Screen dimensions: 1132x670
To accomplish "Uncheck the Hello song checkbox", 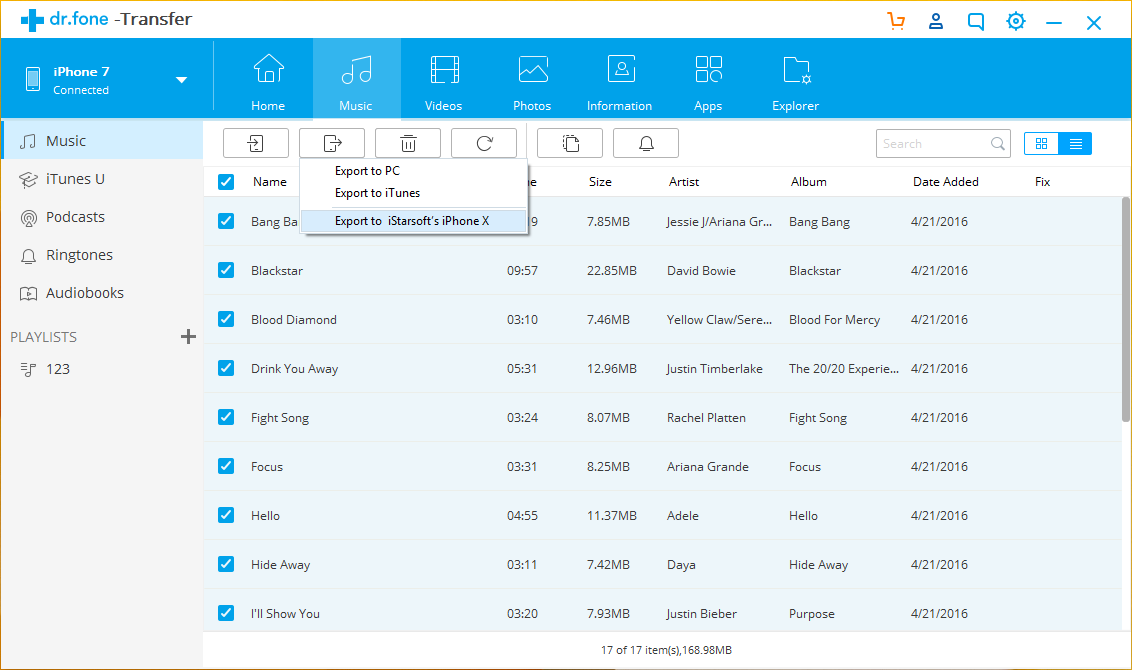I will (x=226, y=515).
